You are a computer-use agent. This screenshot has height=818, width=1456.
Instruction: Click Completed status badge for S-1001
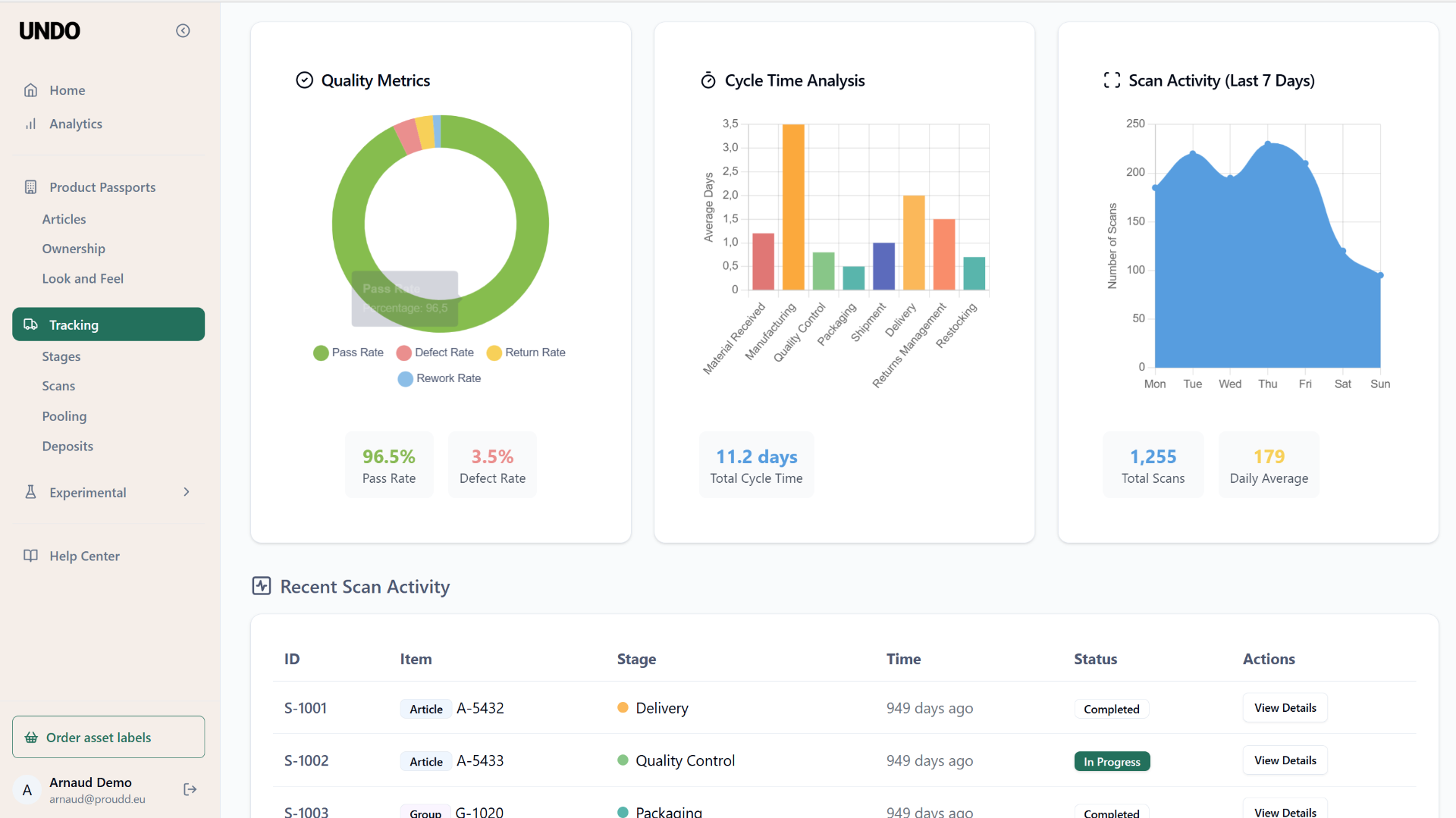point(1112,709)
